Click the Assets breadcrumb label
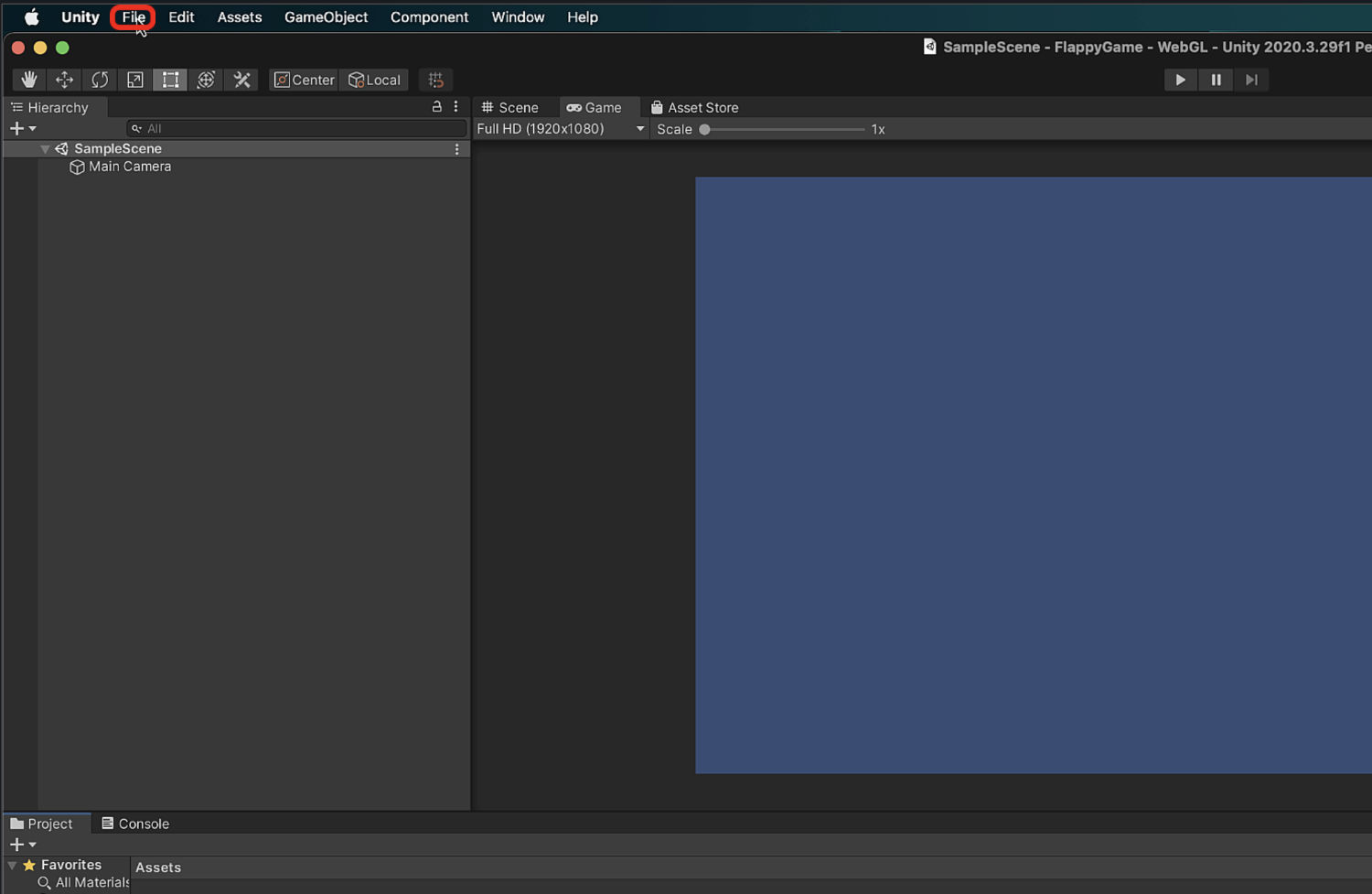The width and height of the screenshot is (1372, 894). coord(158,867)
